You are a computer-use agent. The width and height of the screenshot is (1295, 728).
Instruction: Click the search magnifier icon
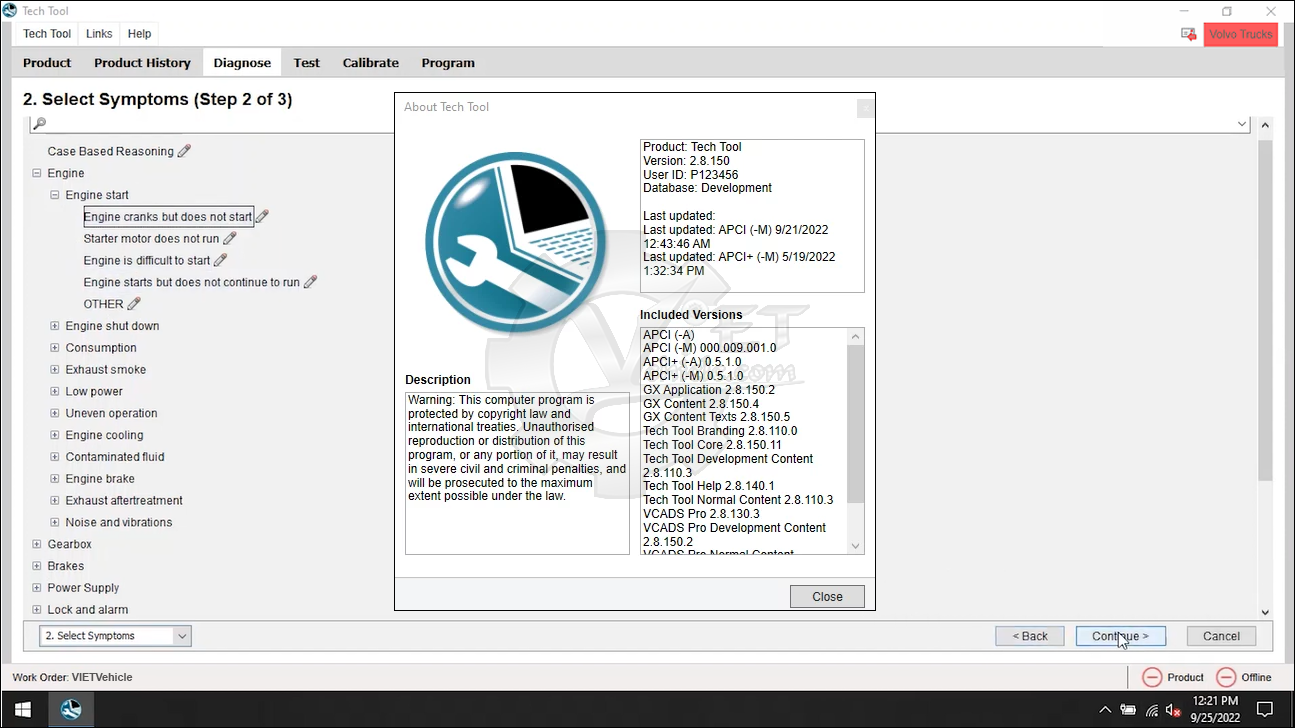tap(39, 124)
